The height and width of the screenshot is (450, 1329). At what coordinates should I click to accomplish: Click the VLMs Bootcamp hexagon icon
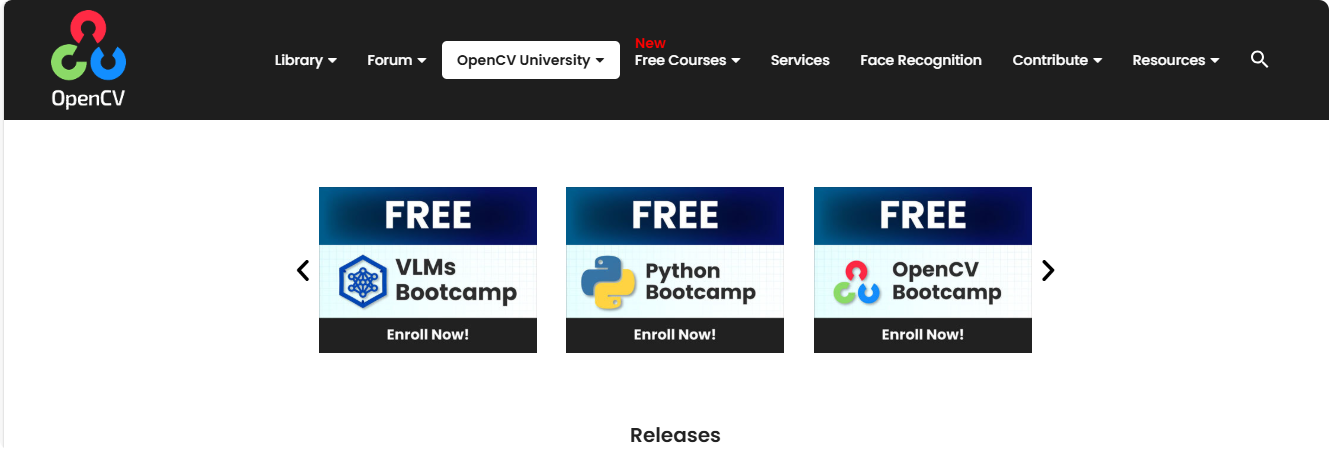(x=362, y=282)
